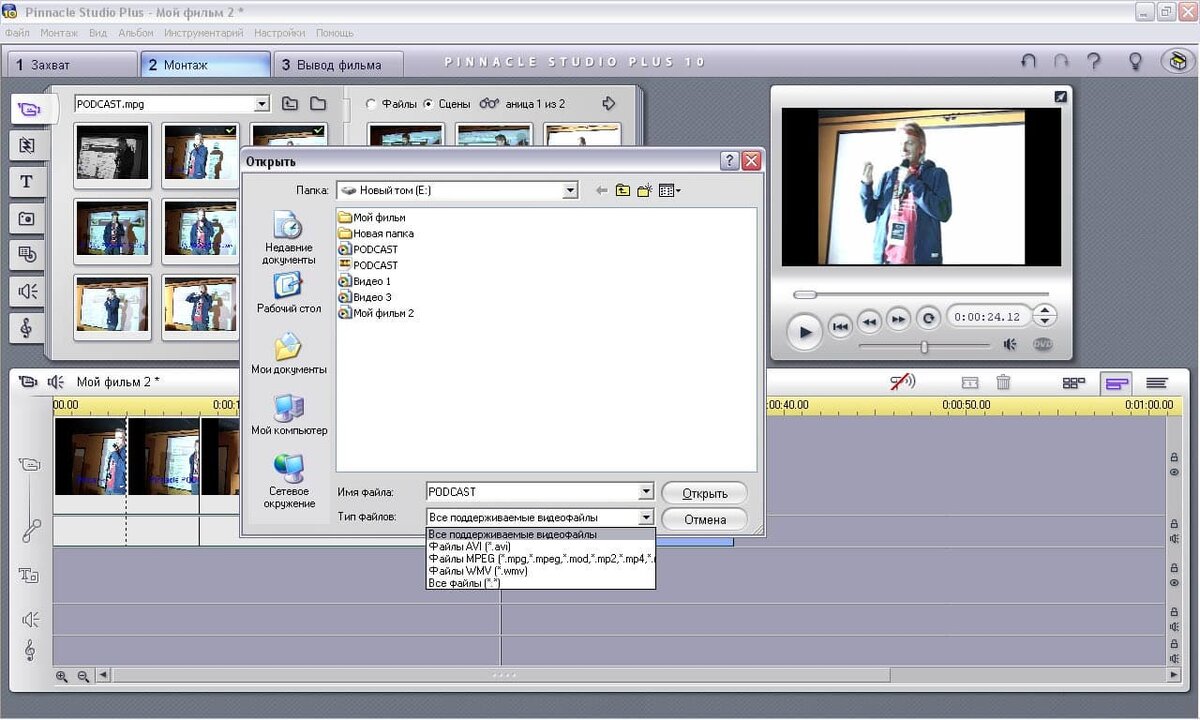Open the Инструментарий menu
Screen dimensions: 1200x720
(x=204, y=33)
